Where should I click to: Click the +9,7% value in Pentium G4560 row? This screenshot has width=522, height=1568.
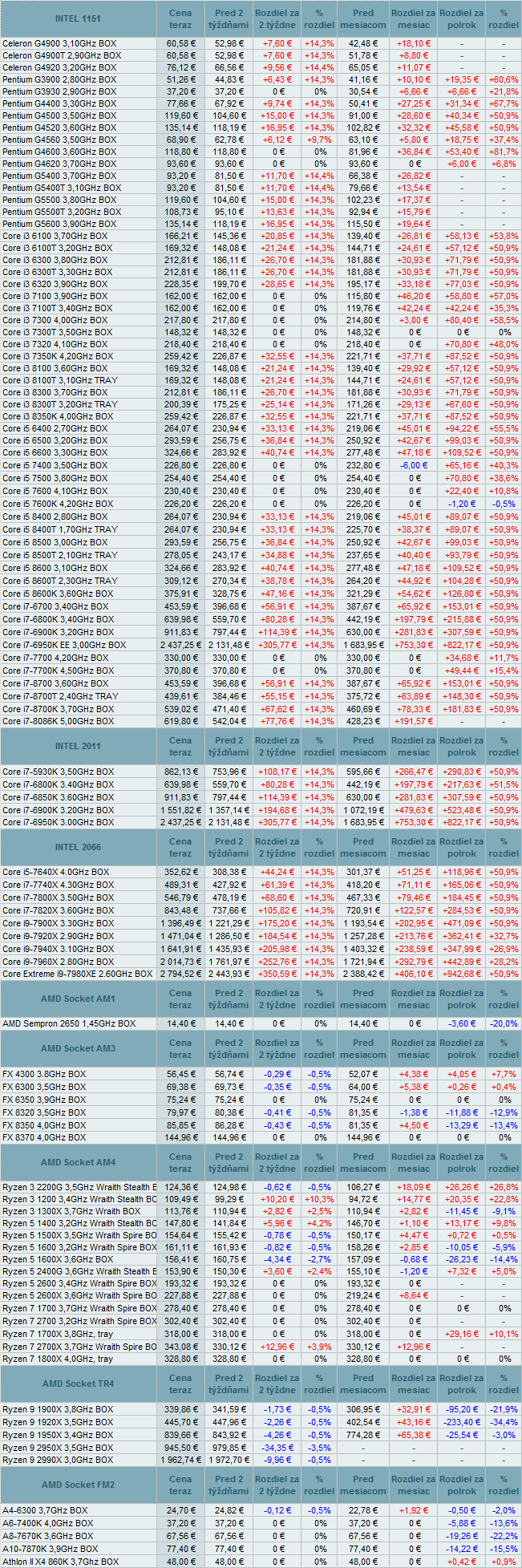tap(319, 140)
